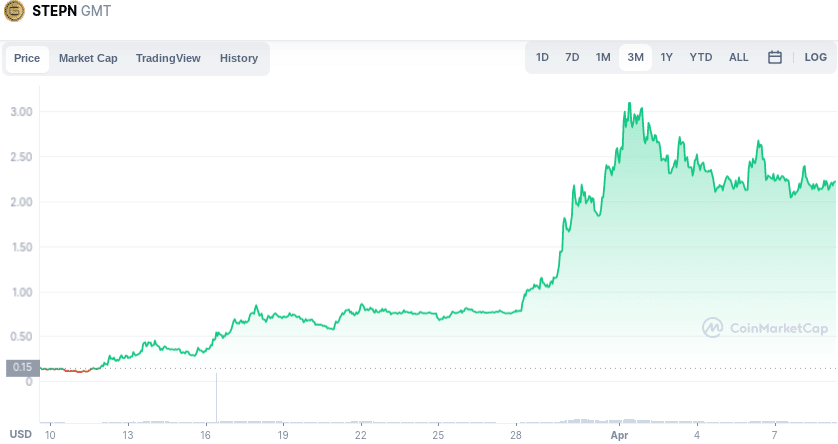Switch to the Market Cap tab
Screen dimensions: 838x444
pos(88,58)
